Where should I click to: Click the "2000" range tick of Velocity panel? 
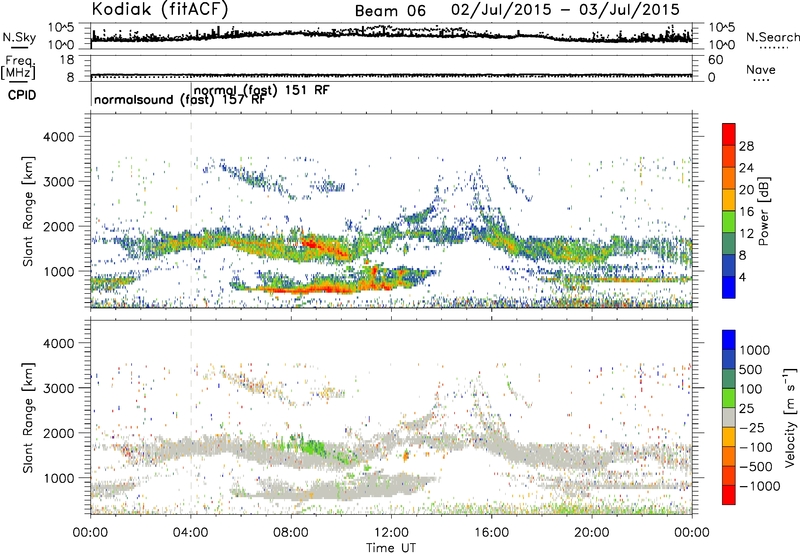click(59, 433)
